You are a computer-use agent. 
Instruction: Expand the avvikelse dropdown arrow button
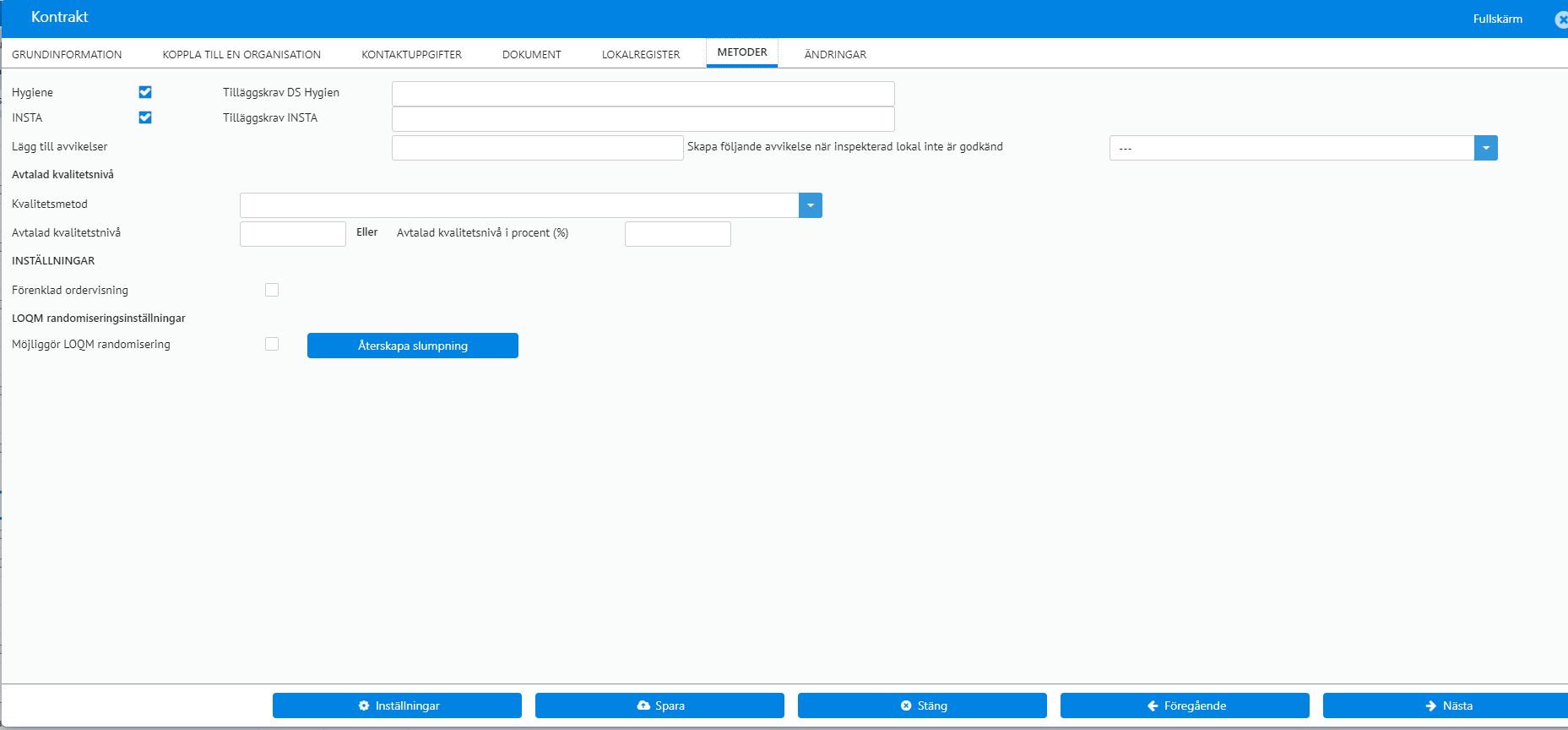coord(1486,148)
